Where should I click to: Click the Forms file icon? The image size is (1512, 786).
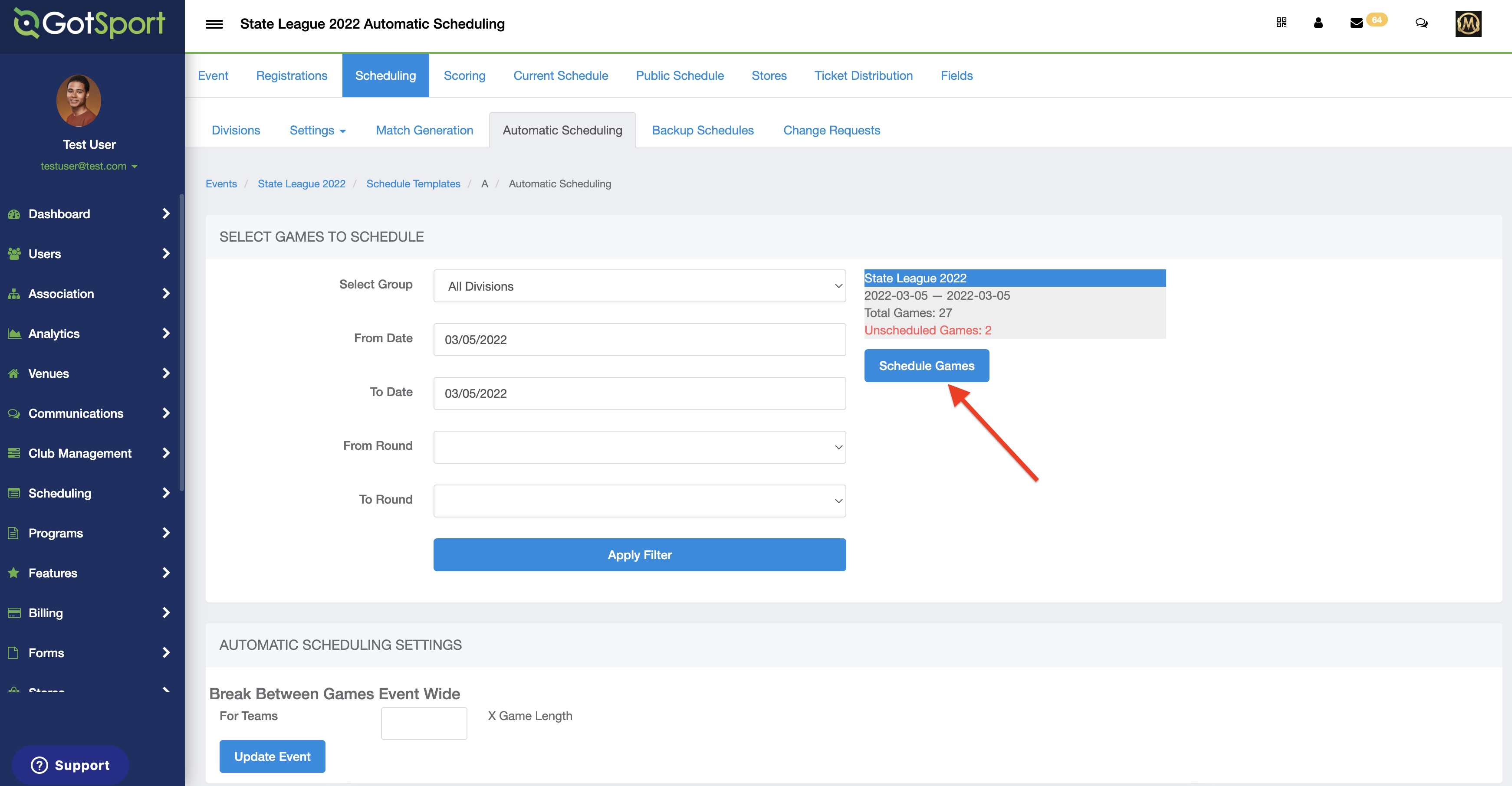click(x=13, y=653)
